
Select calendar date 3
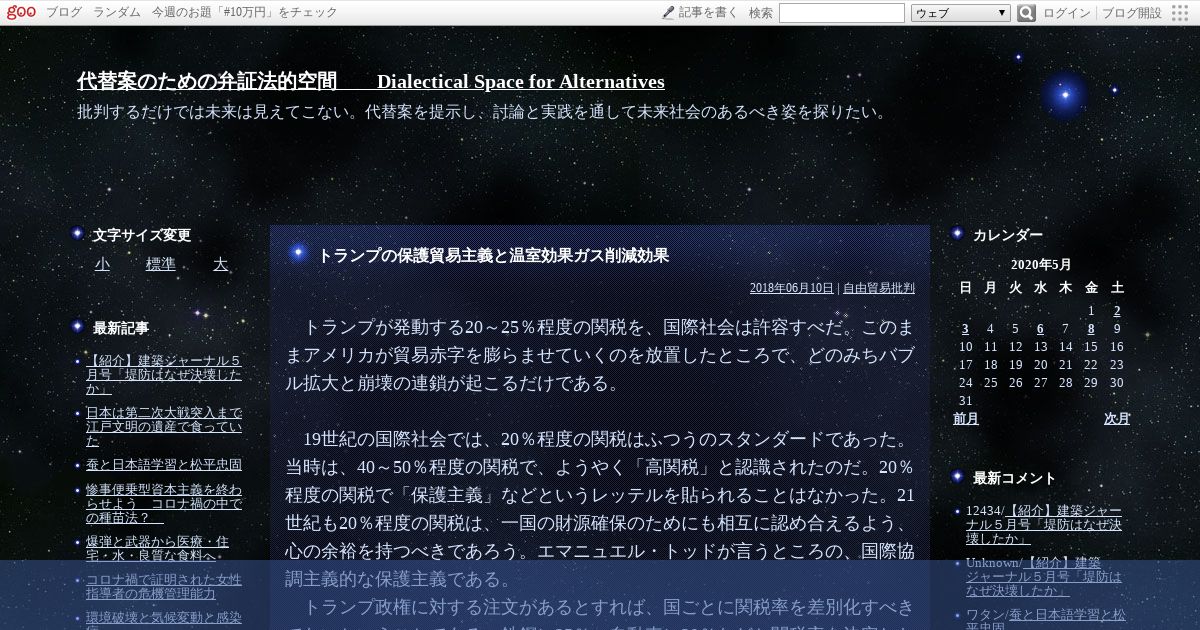965,329
